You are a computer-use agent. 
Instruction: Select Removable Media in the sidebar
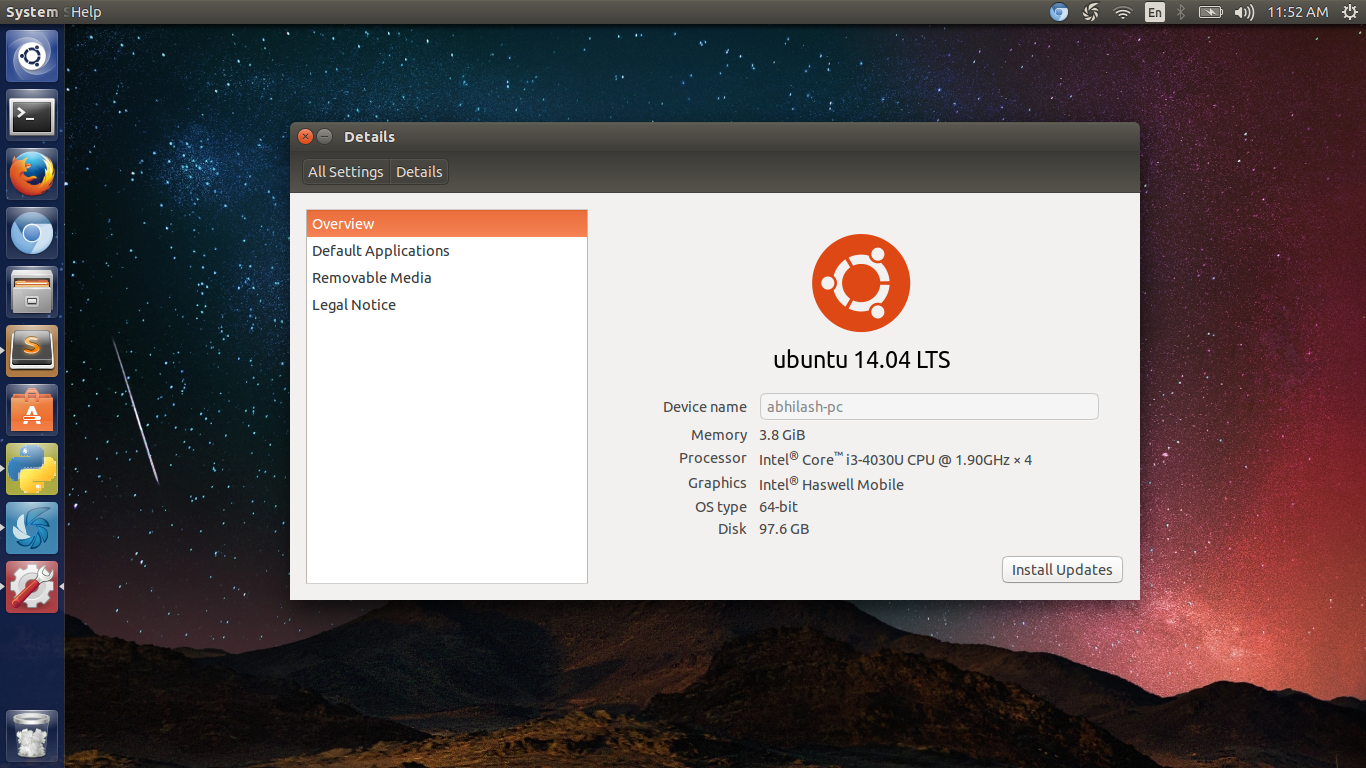click(x=447, y=278)
